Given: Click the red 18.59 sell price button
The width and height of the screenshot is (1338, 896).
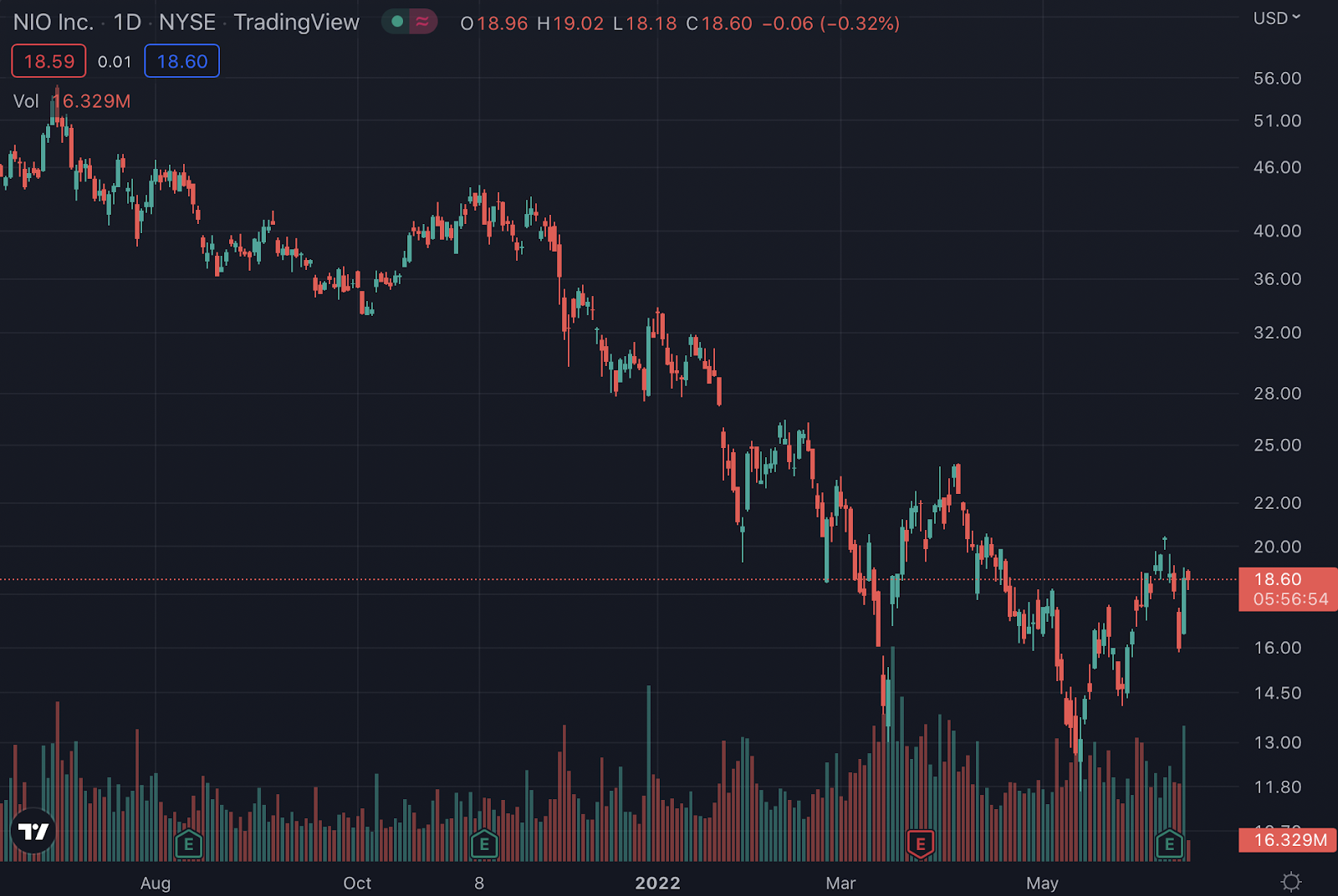Looking at the screenshot, I should click(x=49, y=61).
